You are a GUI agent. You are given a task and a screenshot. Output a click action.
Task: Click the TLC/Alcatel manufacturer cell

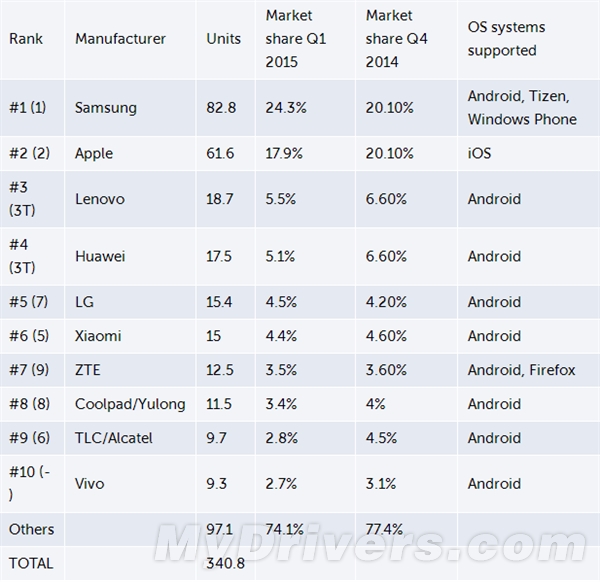tap(114, 438)
